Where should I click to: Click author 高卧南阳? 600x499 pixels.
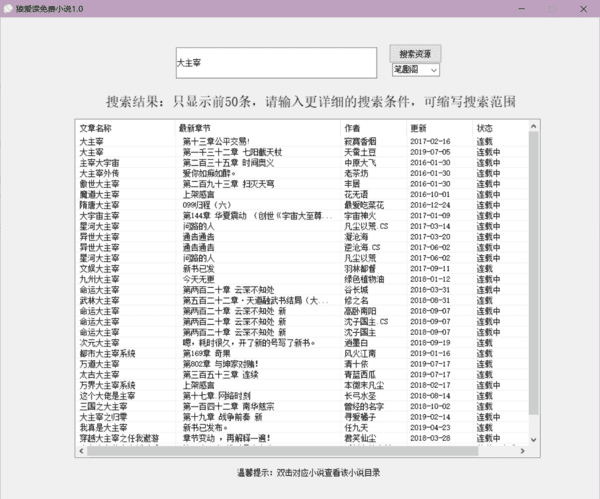(360, 311)
